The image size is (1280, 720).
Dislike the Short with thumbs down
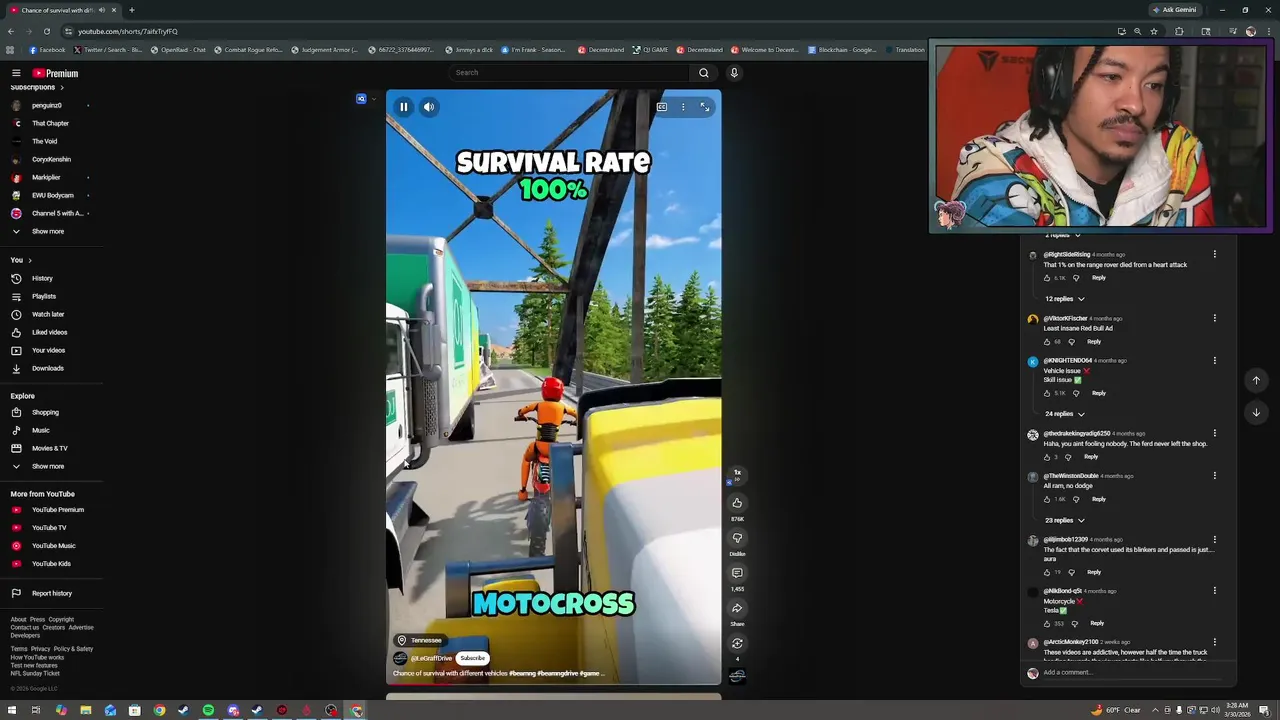[x=737, y=538]
